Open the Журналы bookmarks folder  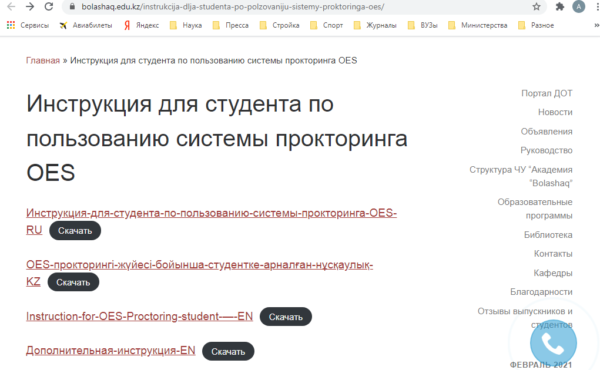(375, 25)
